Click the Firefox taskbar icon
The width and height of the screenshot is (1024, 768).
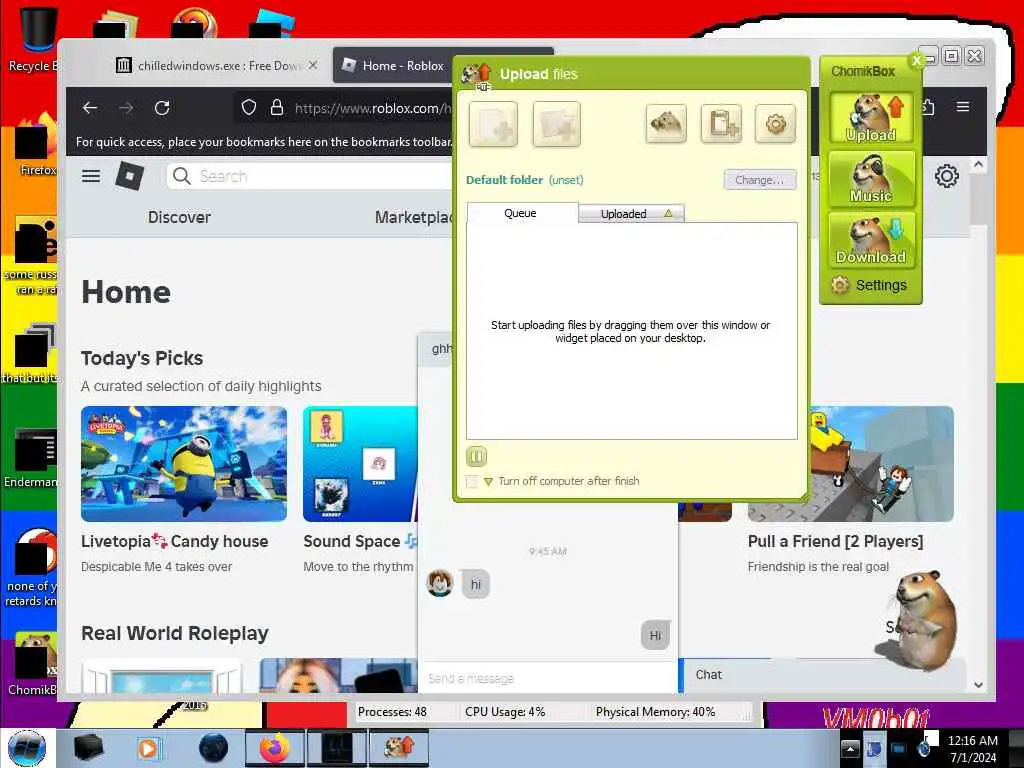[275, 748]
